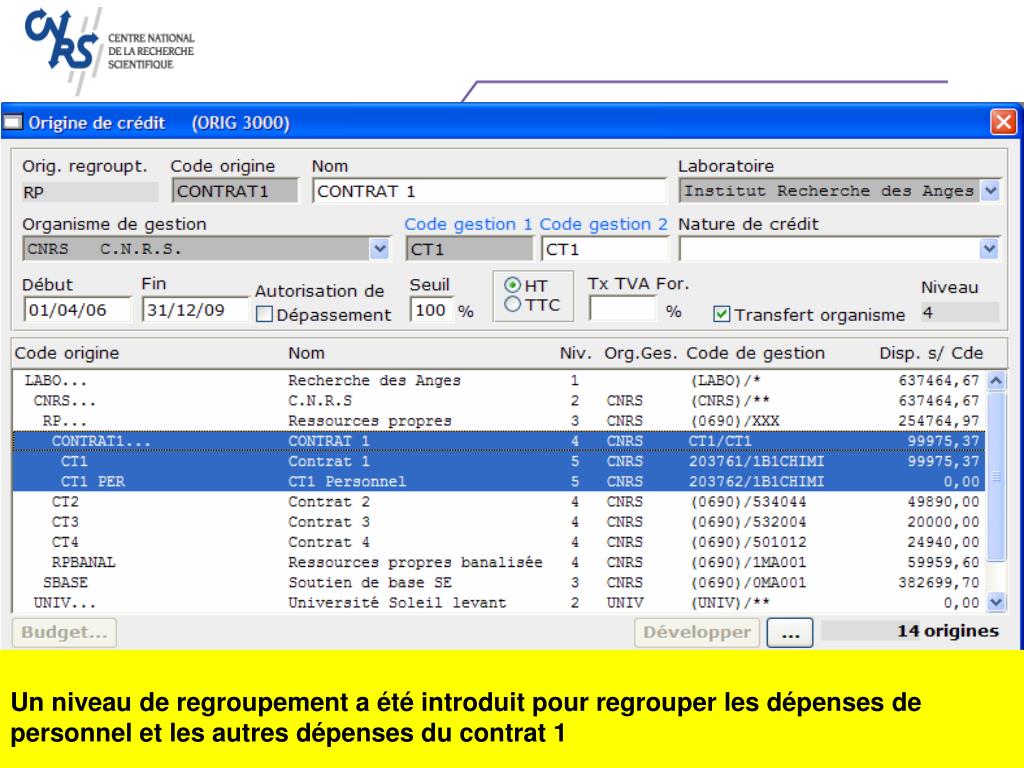Select the CT4 Contrat 4 row

coord(499,542)
